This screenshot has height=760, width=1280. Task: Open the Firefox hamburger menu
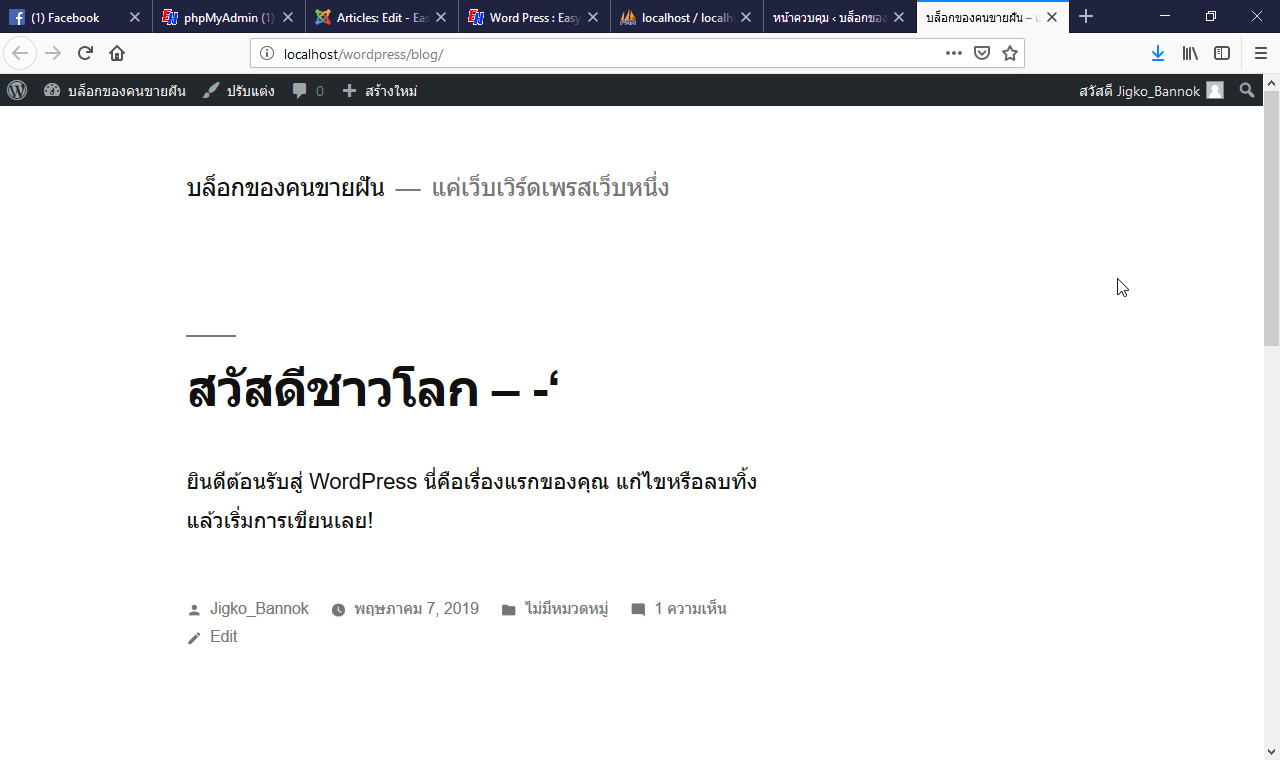[1259, 53]
